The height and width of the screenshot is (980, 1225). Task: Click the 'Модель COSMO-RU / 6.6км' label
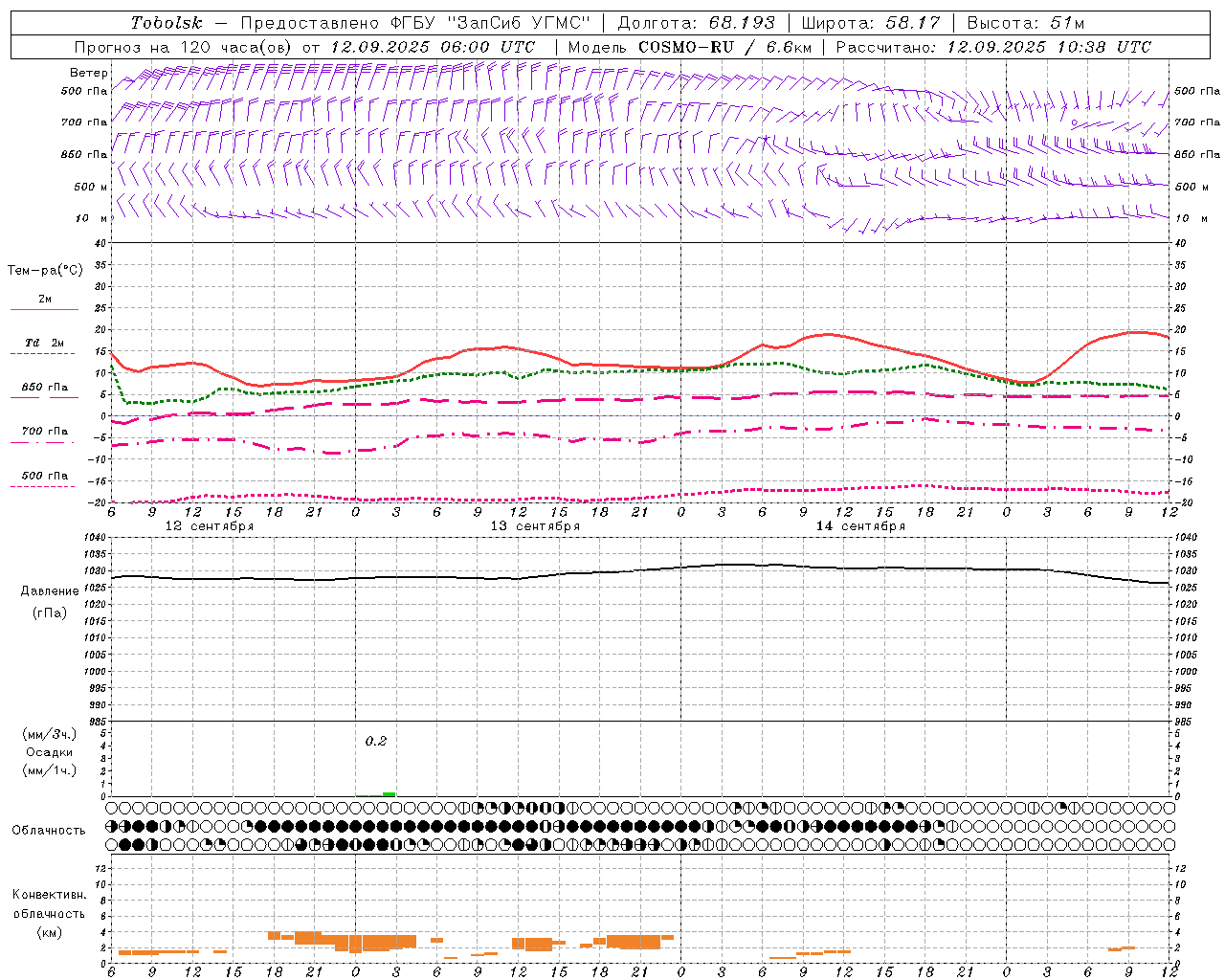[690, 47]
